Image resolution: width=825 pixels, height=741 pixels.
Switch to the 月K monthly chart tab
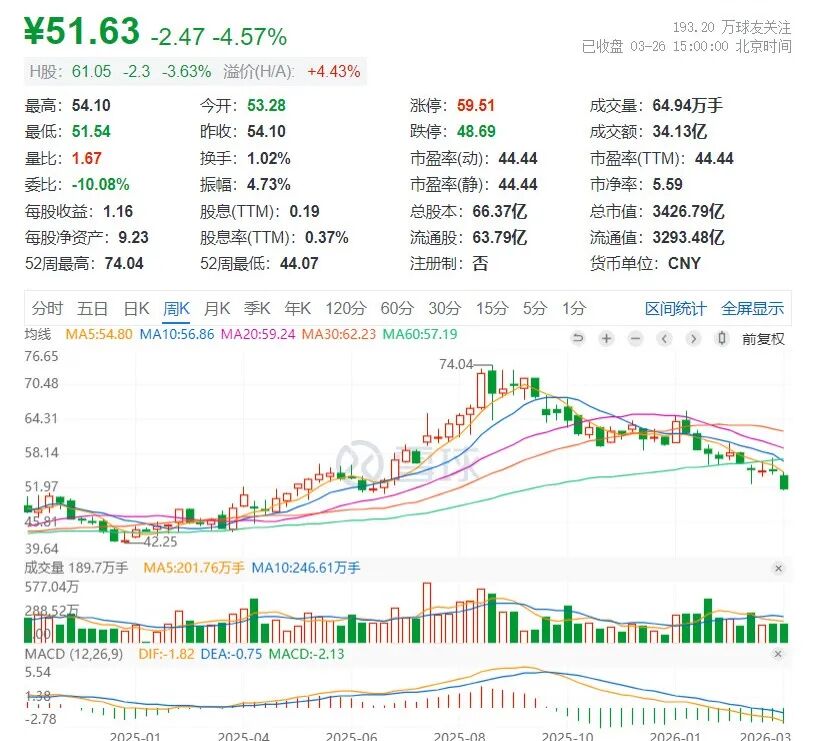click(218, 309)
